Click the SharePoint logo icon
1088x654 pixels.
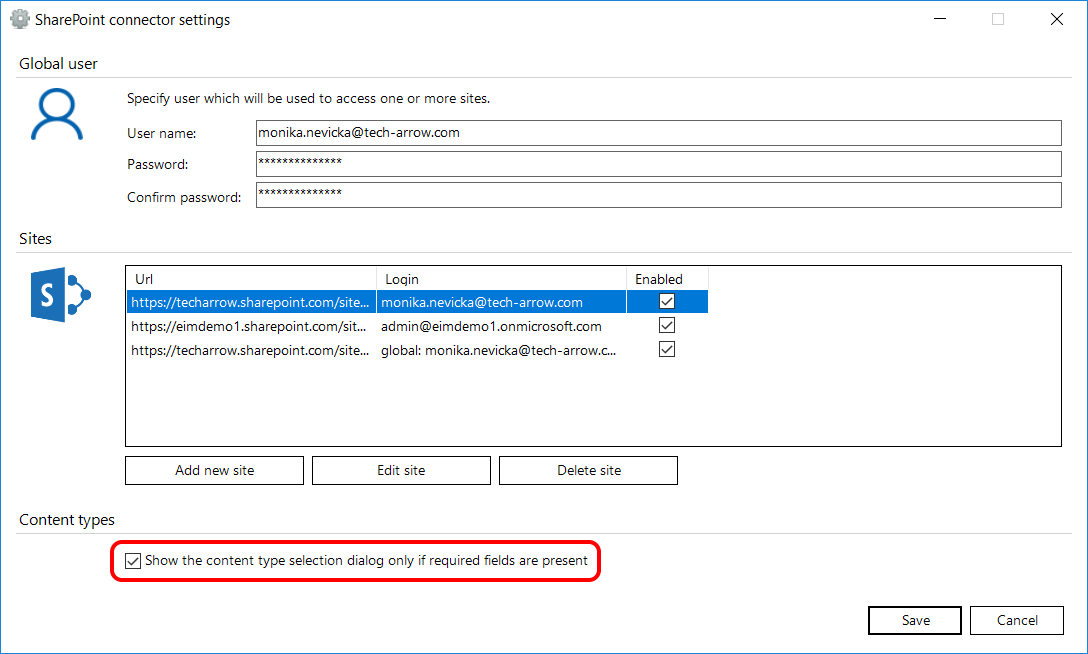pyautogui.click(x=61, y=295)
